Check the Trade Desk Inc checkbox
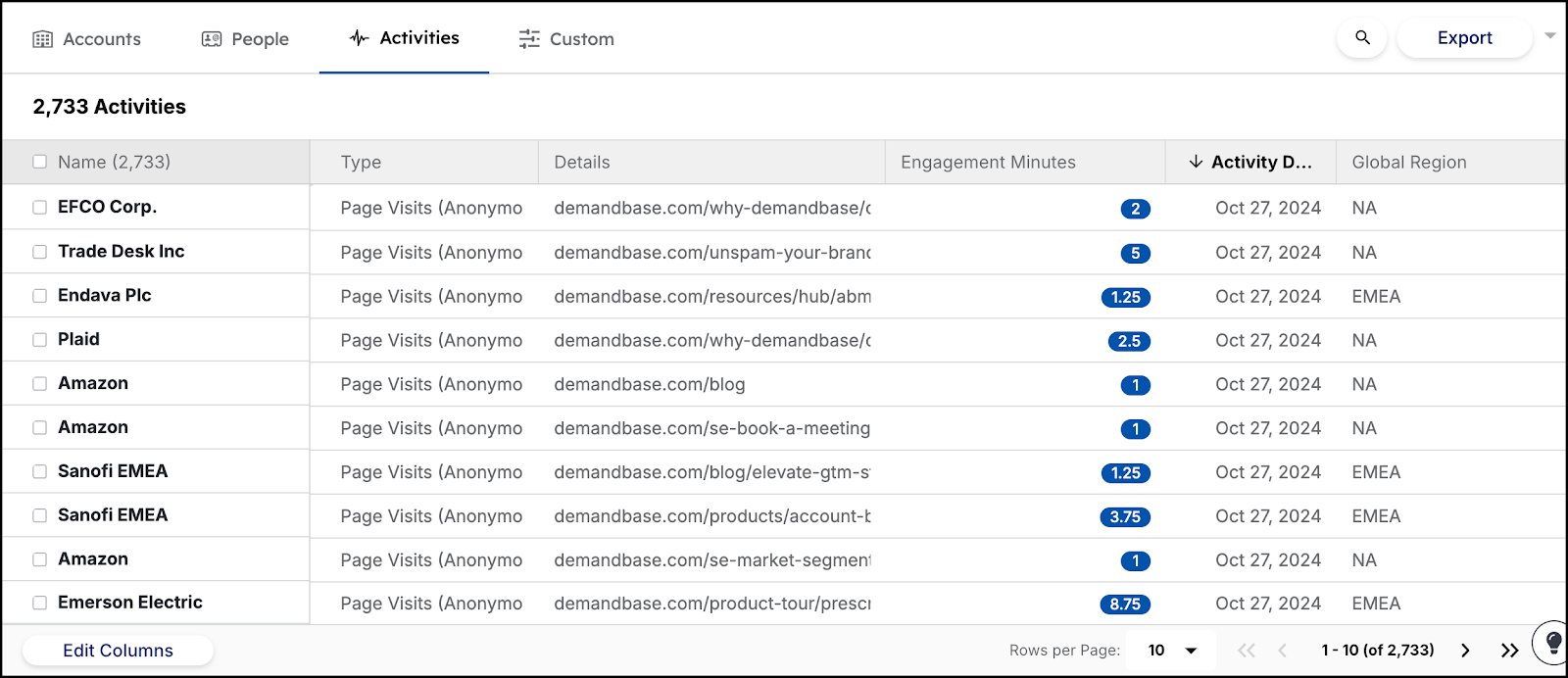Screen dimensions: 1568x678 pyautogui.click(x=39, y=252)
